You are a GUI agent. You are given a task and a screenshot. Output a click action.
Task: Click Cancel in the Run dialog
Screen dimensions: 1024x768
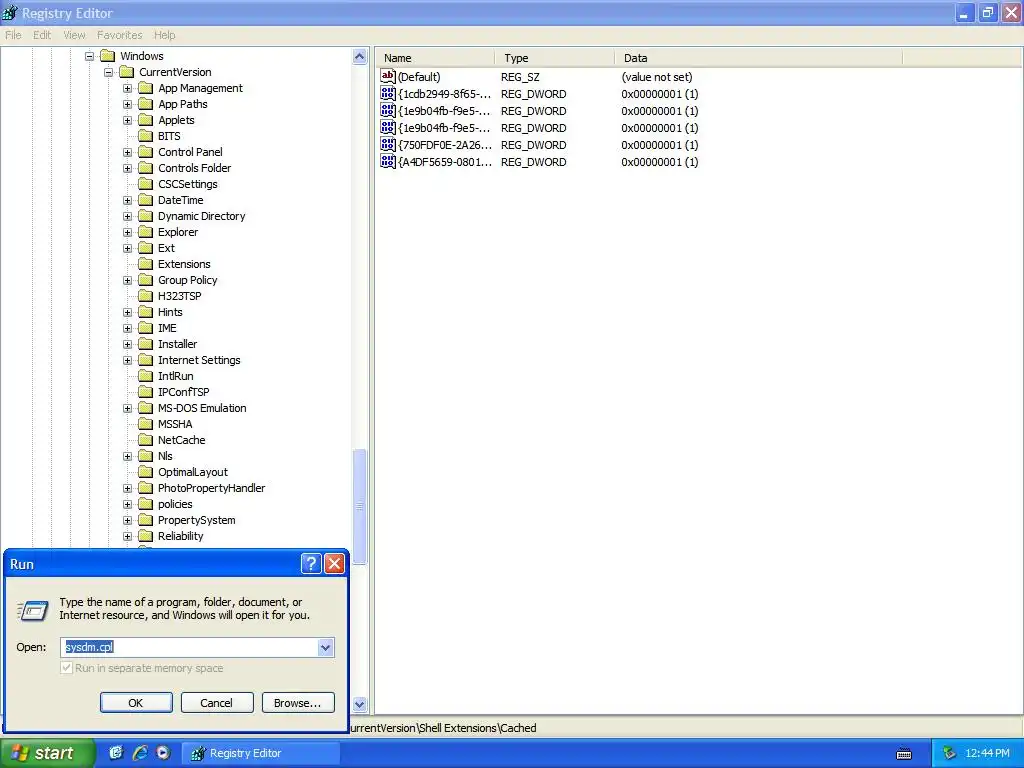pos(216,703)
